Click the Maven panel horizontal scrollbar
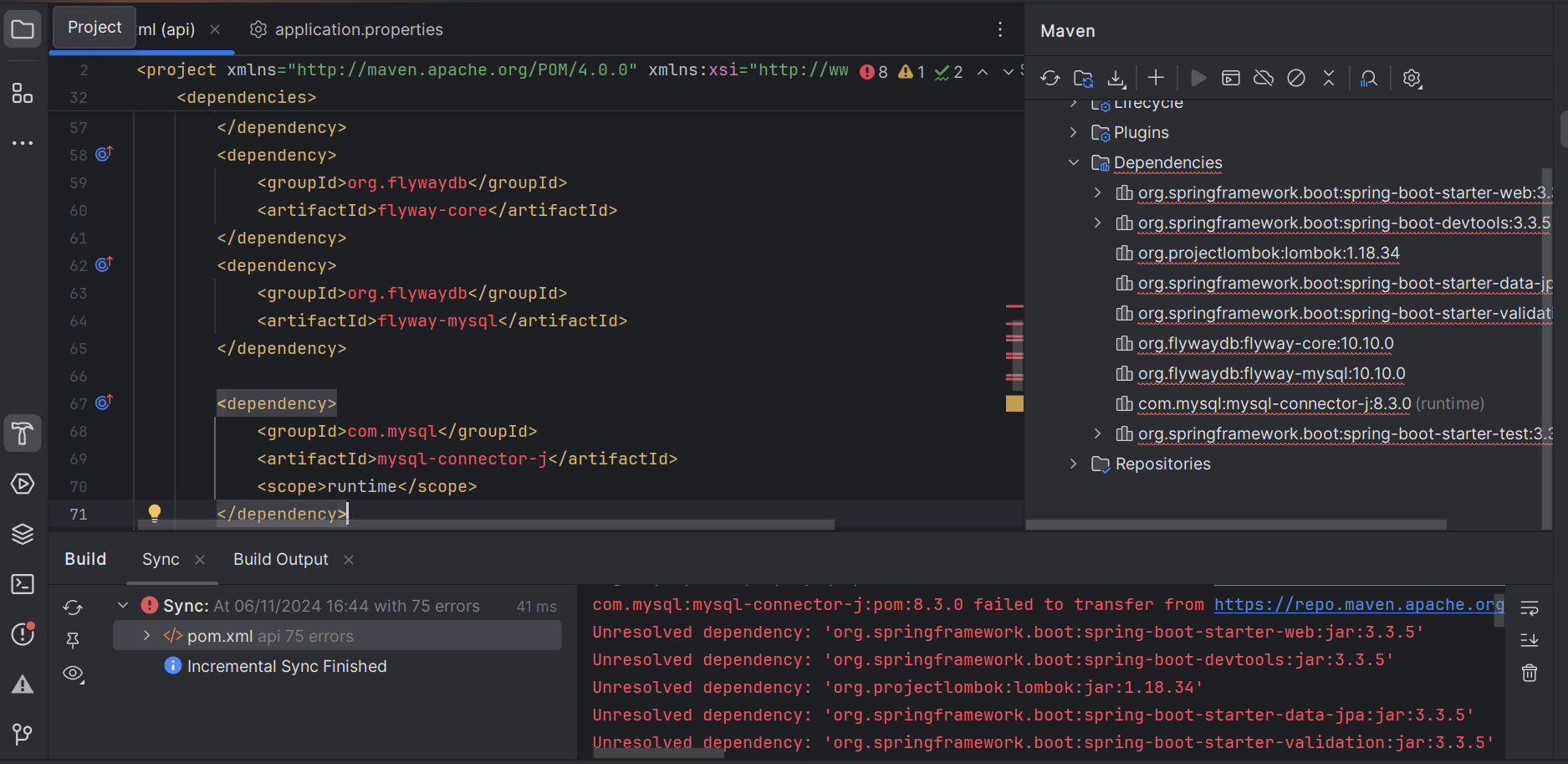 coord(1236,525)
